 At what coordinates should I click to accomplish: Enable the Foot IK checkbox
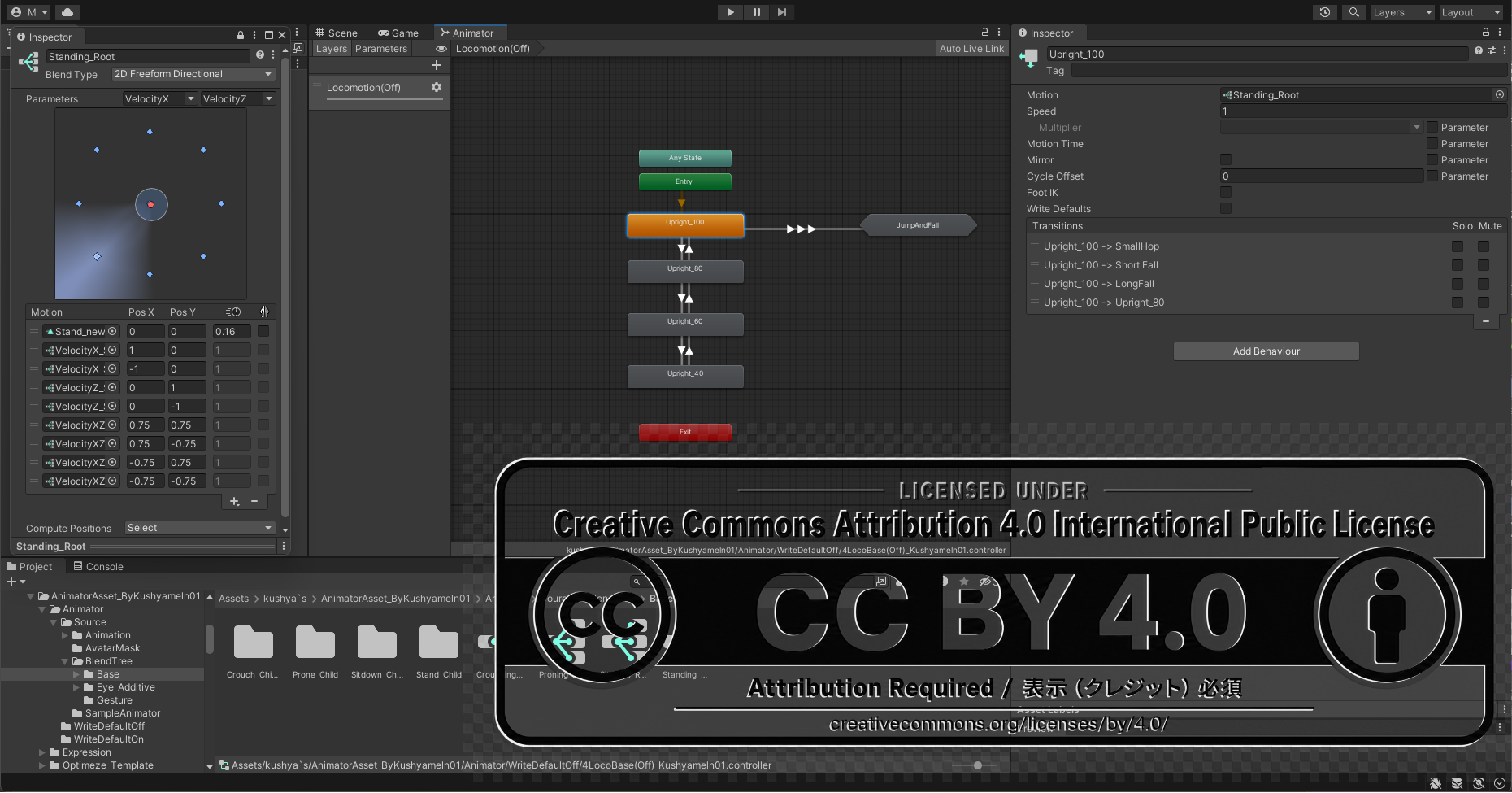click(1226, 193)
